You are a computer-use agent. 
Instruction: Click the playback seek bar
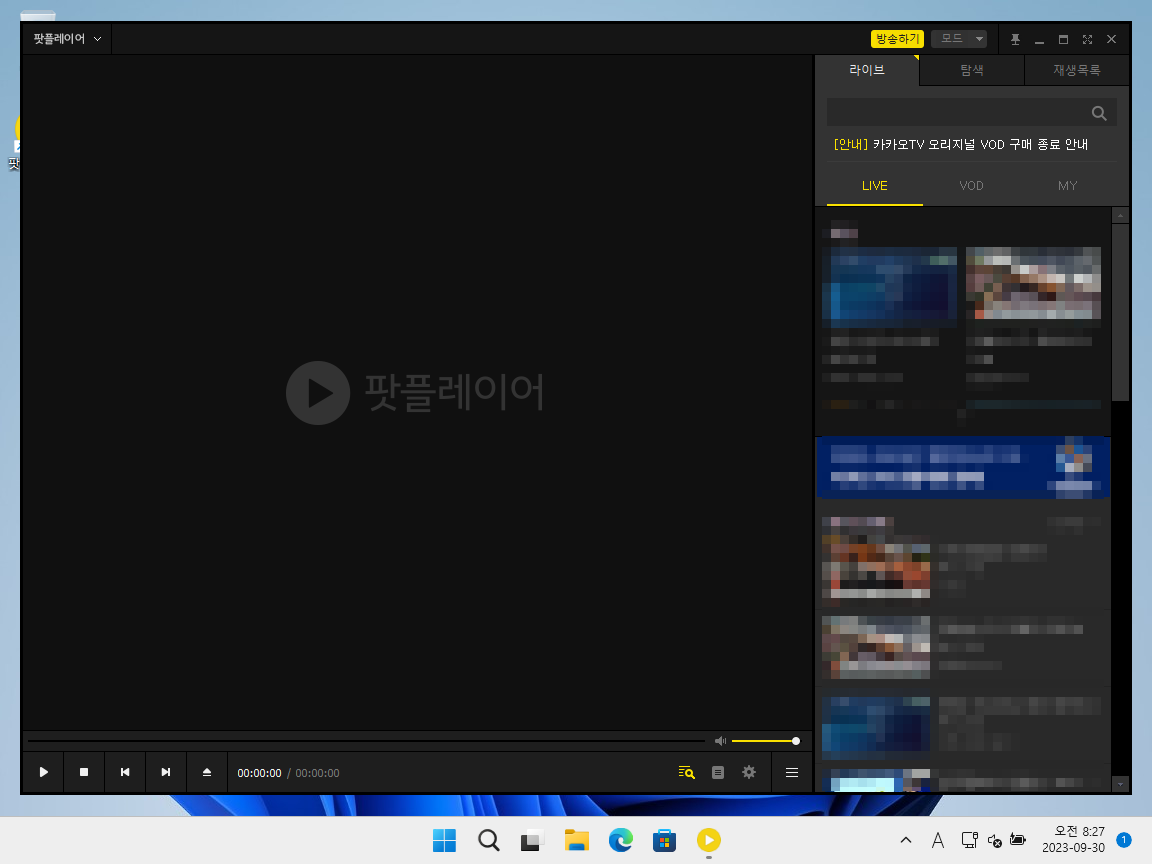coord(366,741)
